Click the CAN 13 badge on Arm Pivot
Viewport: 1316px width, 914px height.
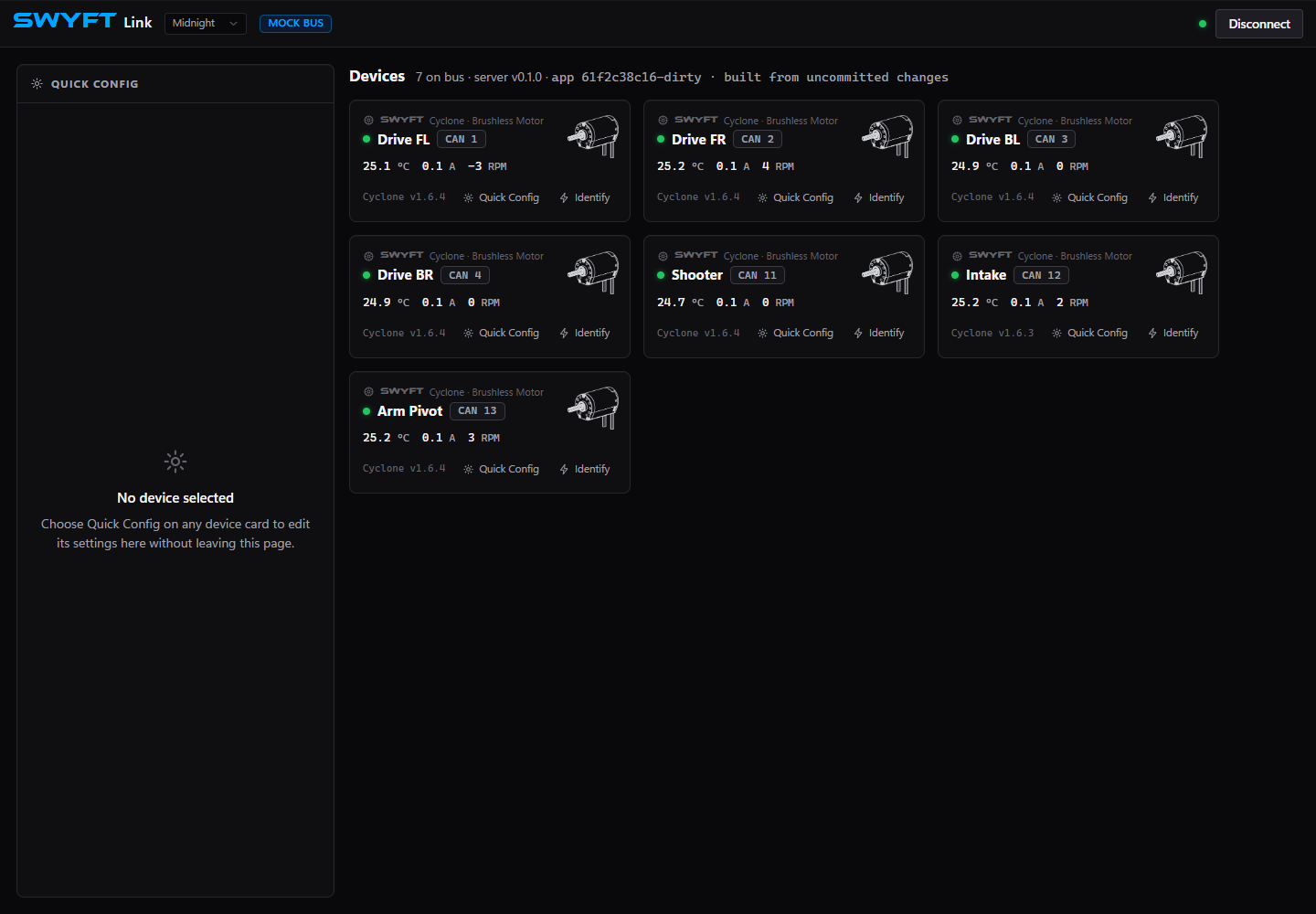click(x=478, y=411)
